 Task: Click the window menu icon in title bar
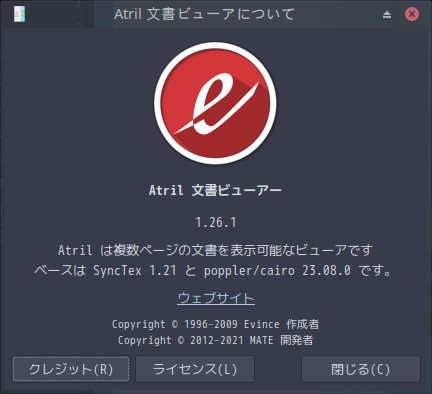(x=19, y=14)
